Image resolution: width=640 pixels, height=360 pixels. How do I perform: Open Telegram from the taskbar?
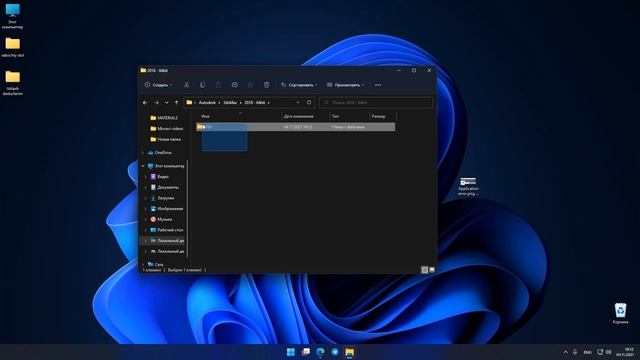[335, 352]
